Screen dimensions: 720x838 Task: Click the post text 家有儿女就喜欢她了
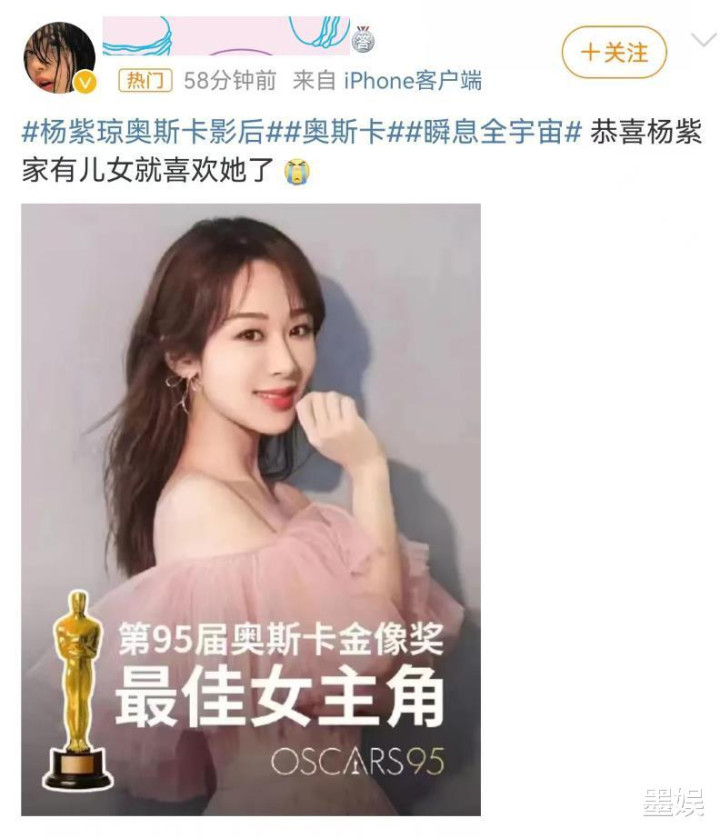click(148, 171)
